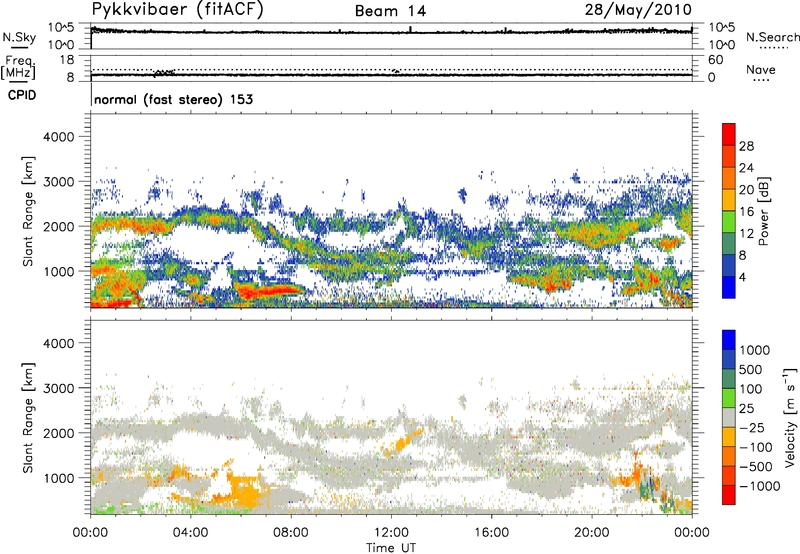Image resolution: width=800 pixels, height=554 pixels.
Task: Click the '2000' tick of the velocity panel
Action: [x=58, y=433]
